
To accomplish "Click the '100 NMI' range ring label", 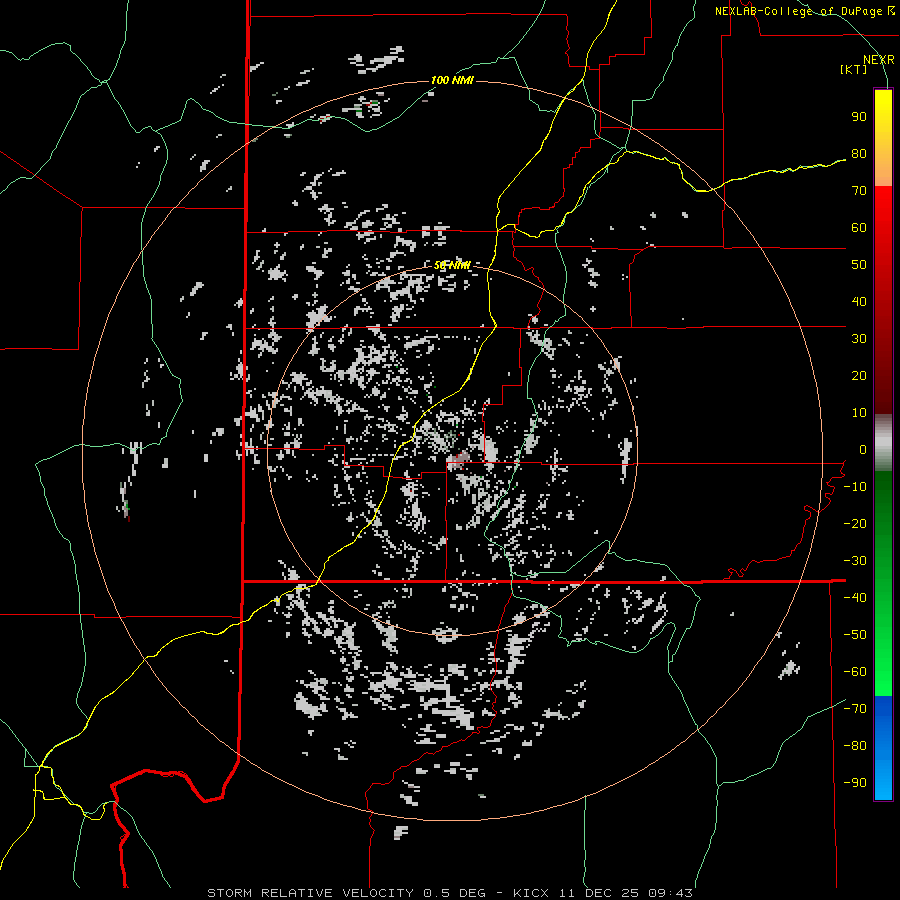I will pos(452,80).
